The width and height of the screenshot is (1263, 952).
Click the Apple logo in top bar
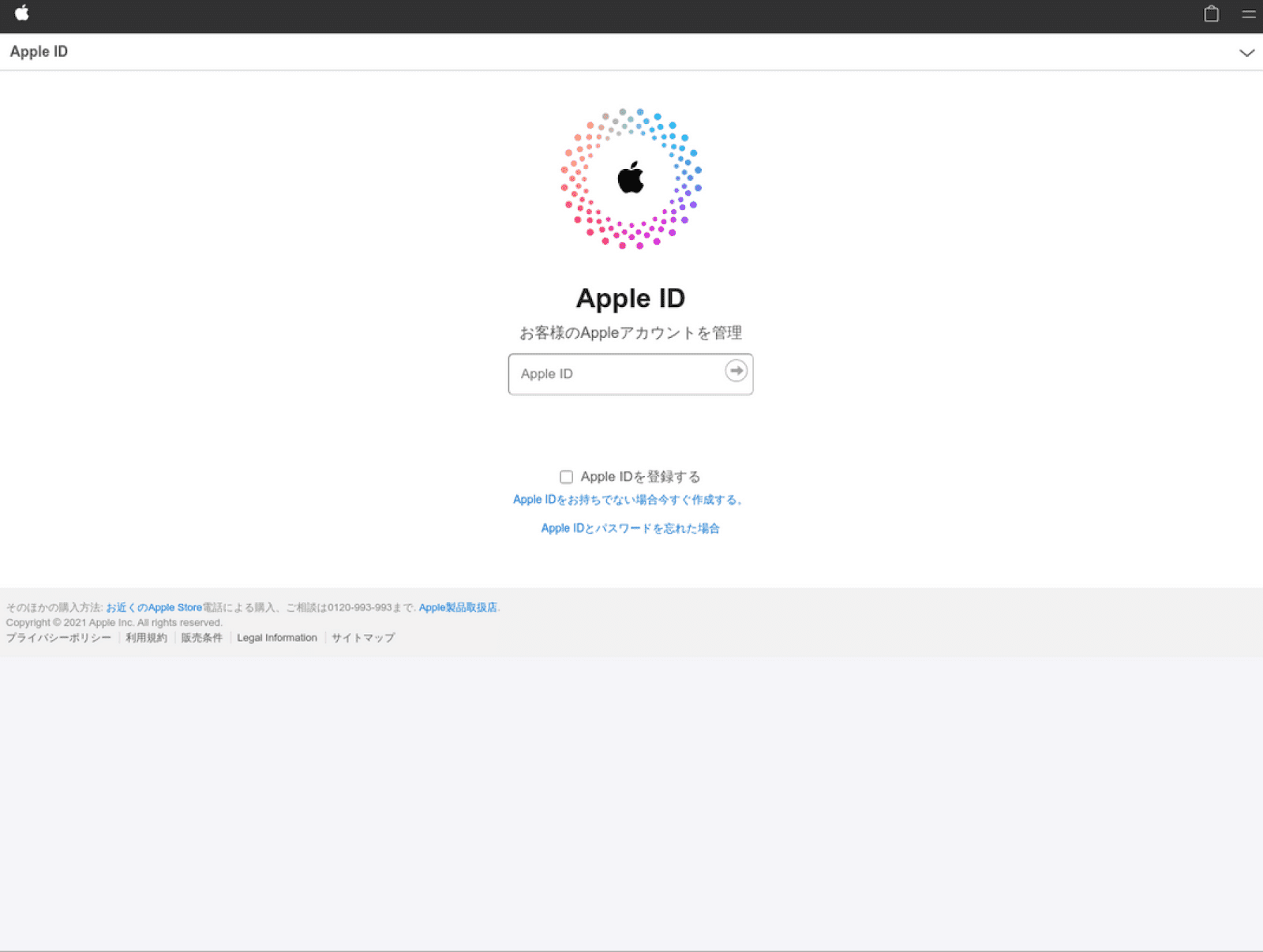tap(22, 13)
